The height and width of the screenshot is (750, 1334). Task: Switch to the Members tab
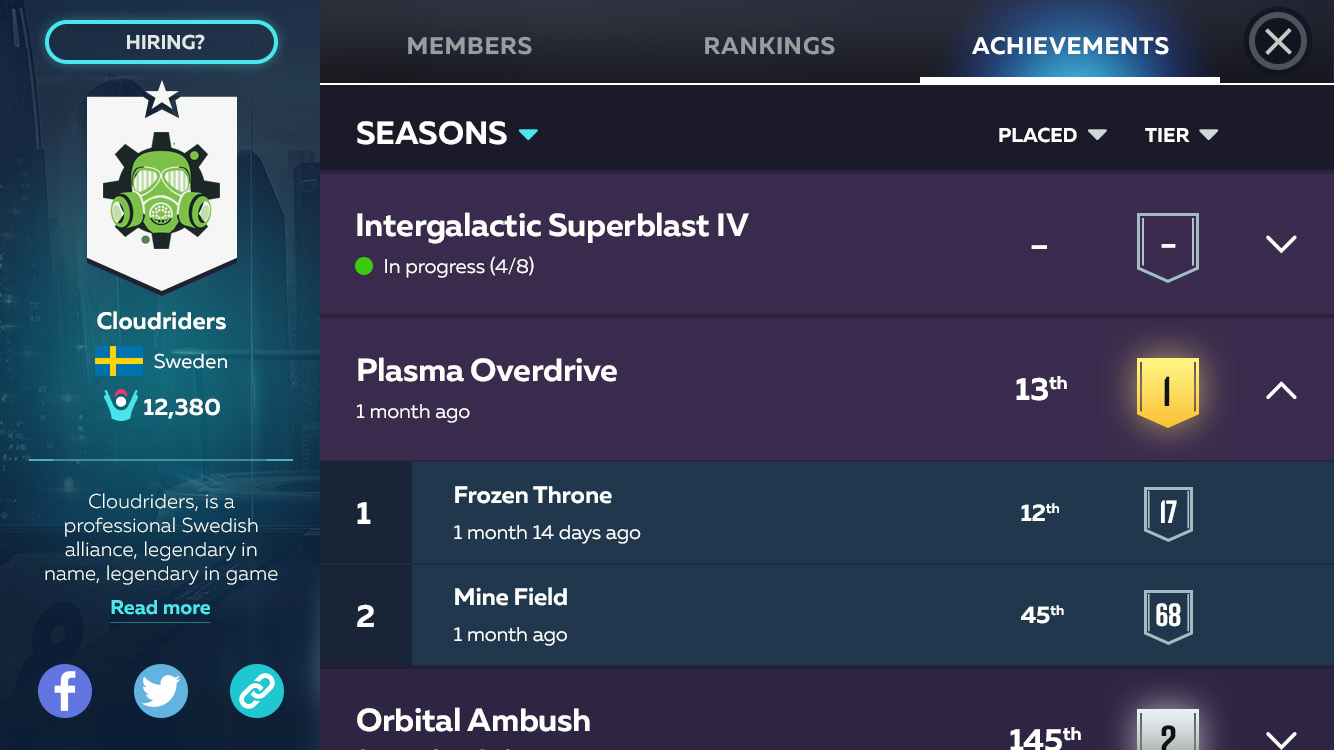pyautogui.click(x=469, y=46)
